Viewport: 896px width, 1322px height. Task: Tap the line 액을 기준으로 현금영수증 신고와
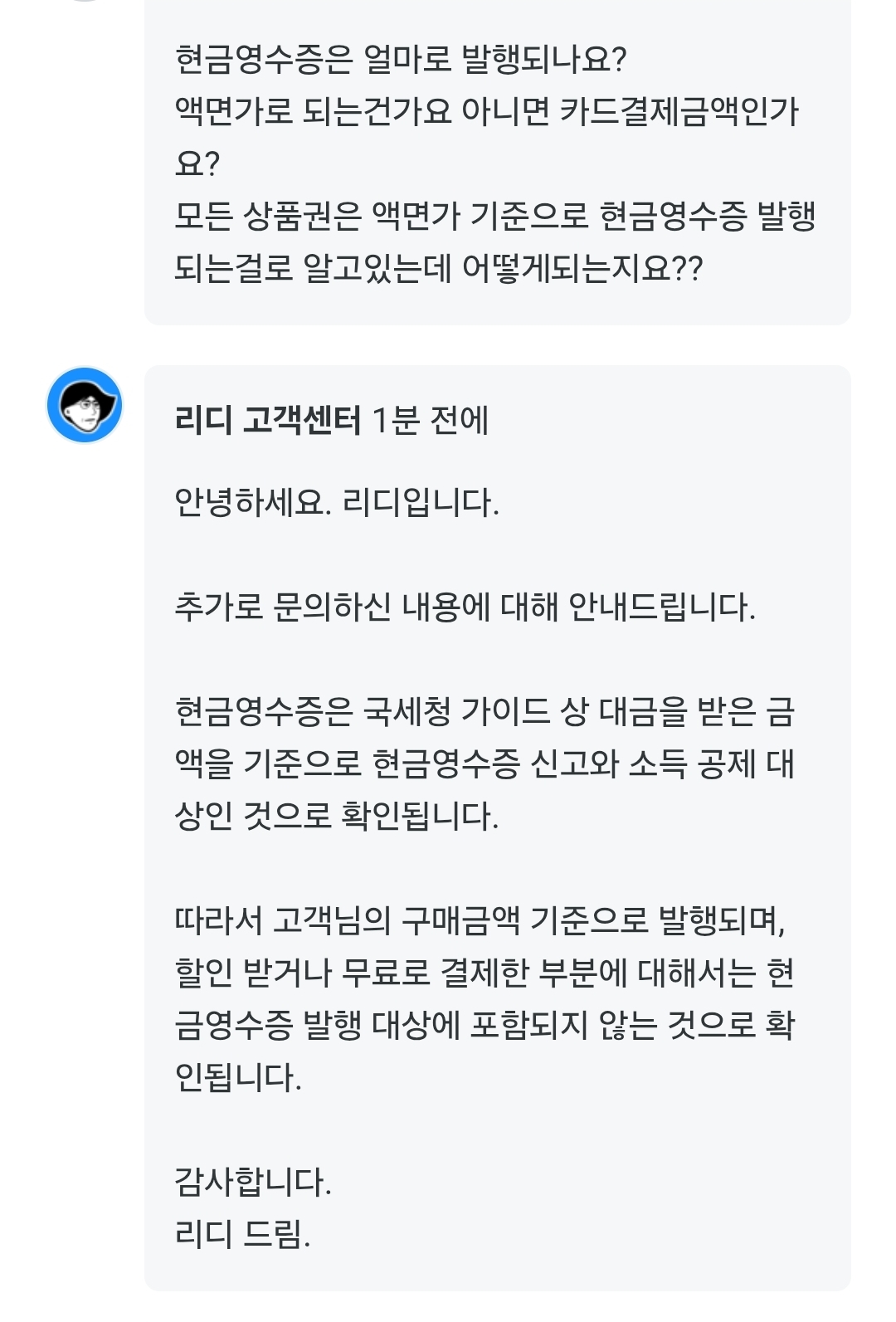[485, 764]
